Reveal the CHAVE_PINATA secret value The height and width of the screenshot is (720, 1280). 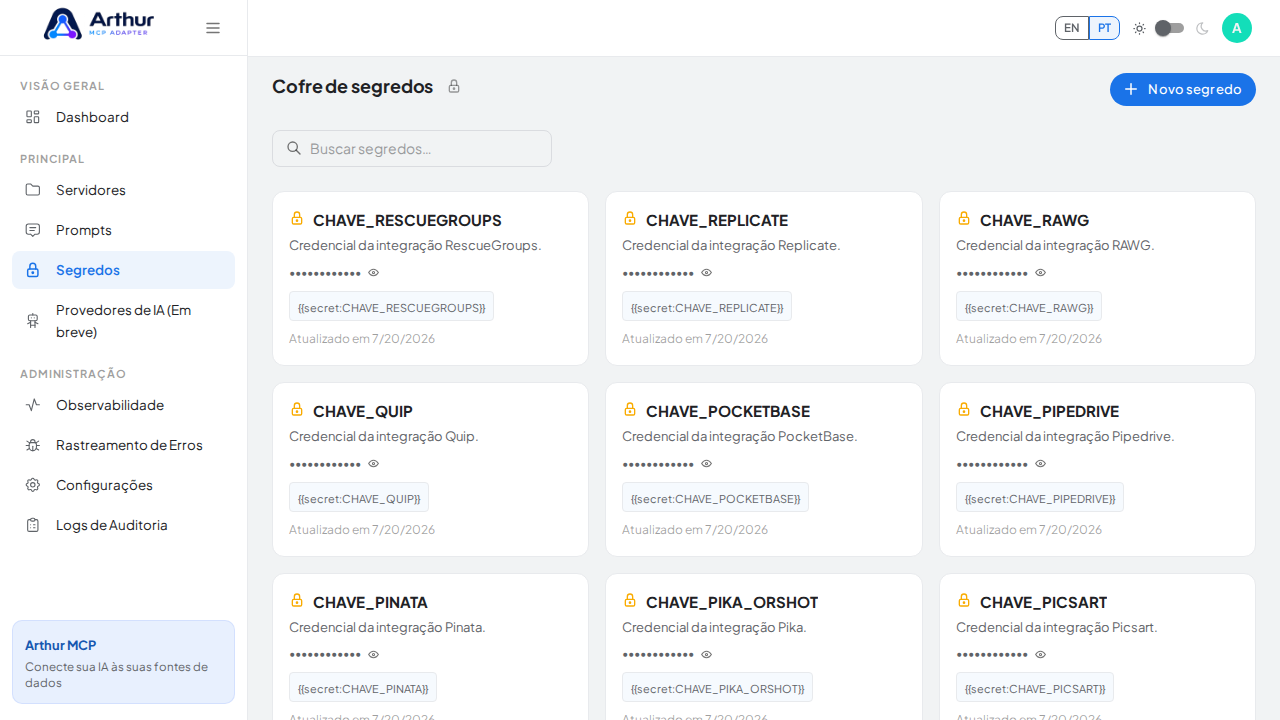click(x=374, y=655)
